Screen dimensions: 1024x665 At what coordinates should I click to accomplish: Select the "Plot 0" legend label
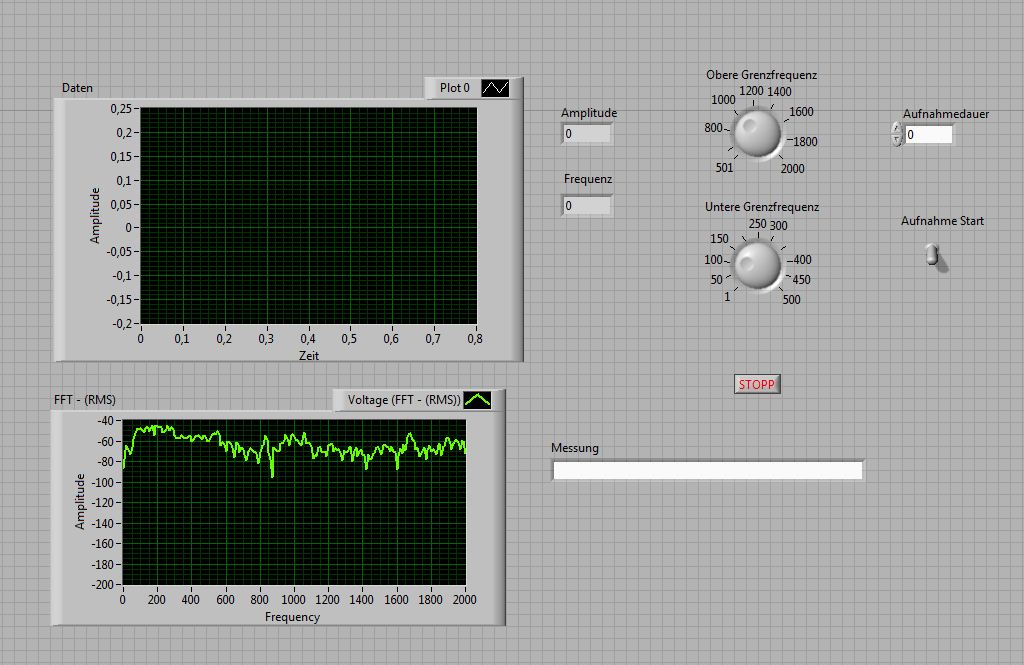[455, 88]
